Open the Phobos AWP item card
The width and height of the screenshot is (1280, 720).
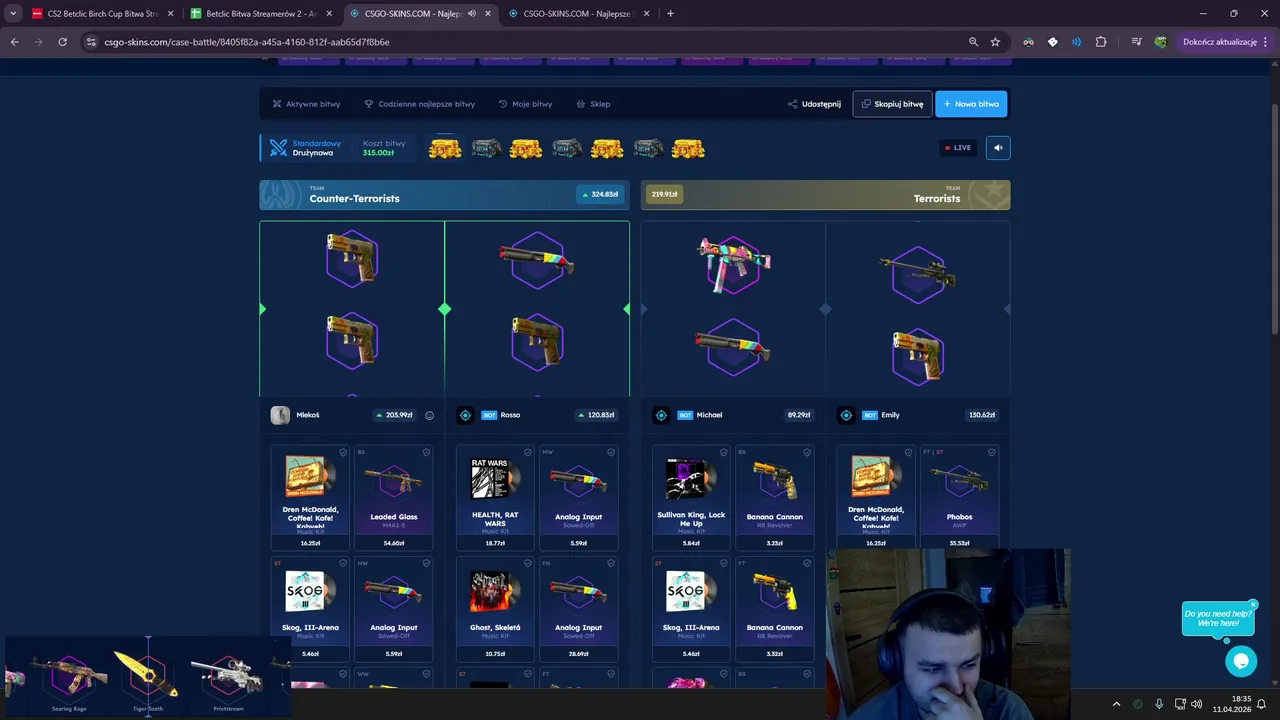959,498
